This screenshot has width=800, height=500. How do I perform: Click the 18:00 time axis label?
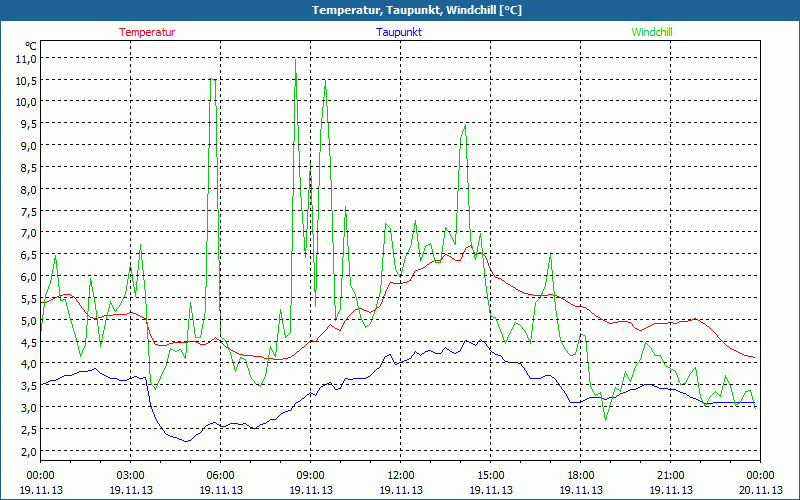click(x=581, y=476)
